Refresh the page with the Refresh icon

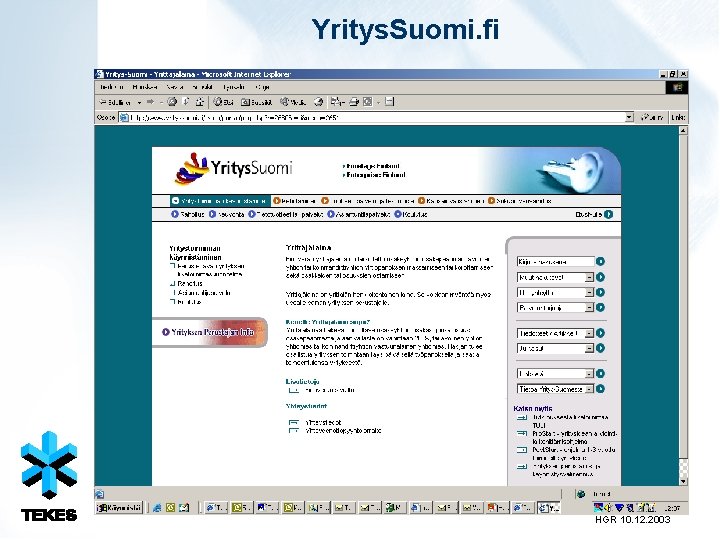[x=186, y=102]
